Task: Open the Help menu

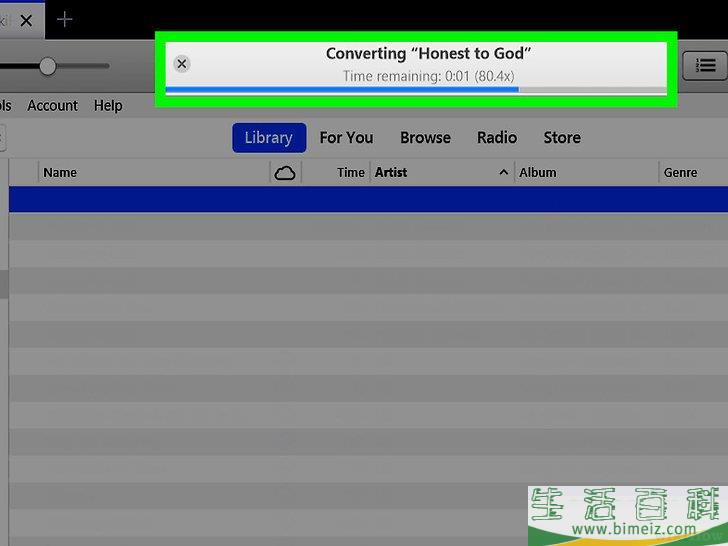Action: (x=108, y=106)
